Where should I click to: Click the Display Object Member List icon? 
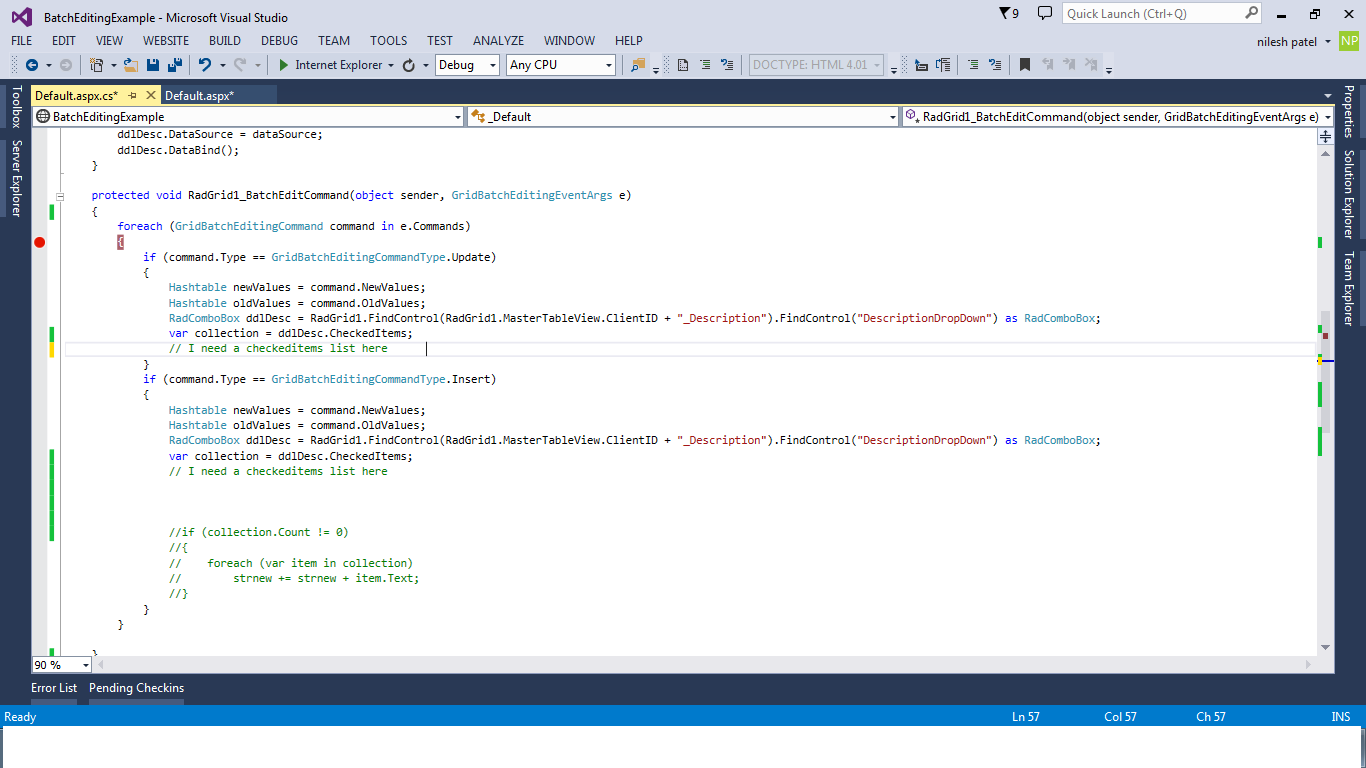click(921, 65)
